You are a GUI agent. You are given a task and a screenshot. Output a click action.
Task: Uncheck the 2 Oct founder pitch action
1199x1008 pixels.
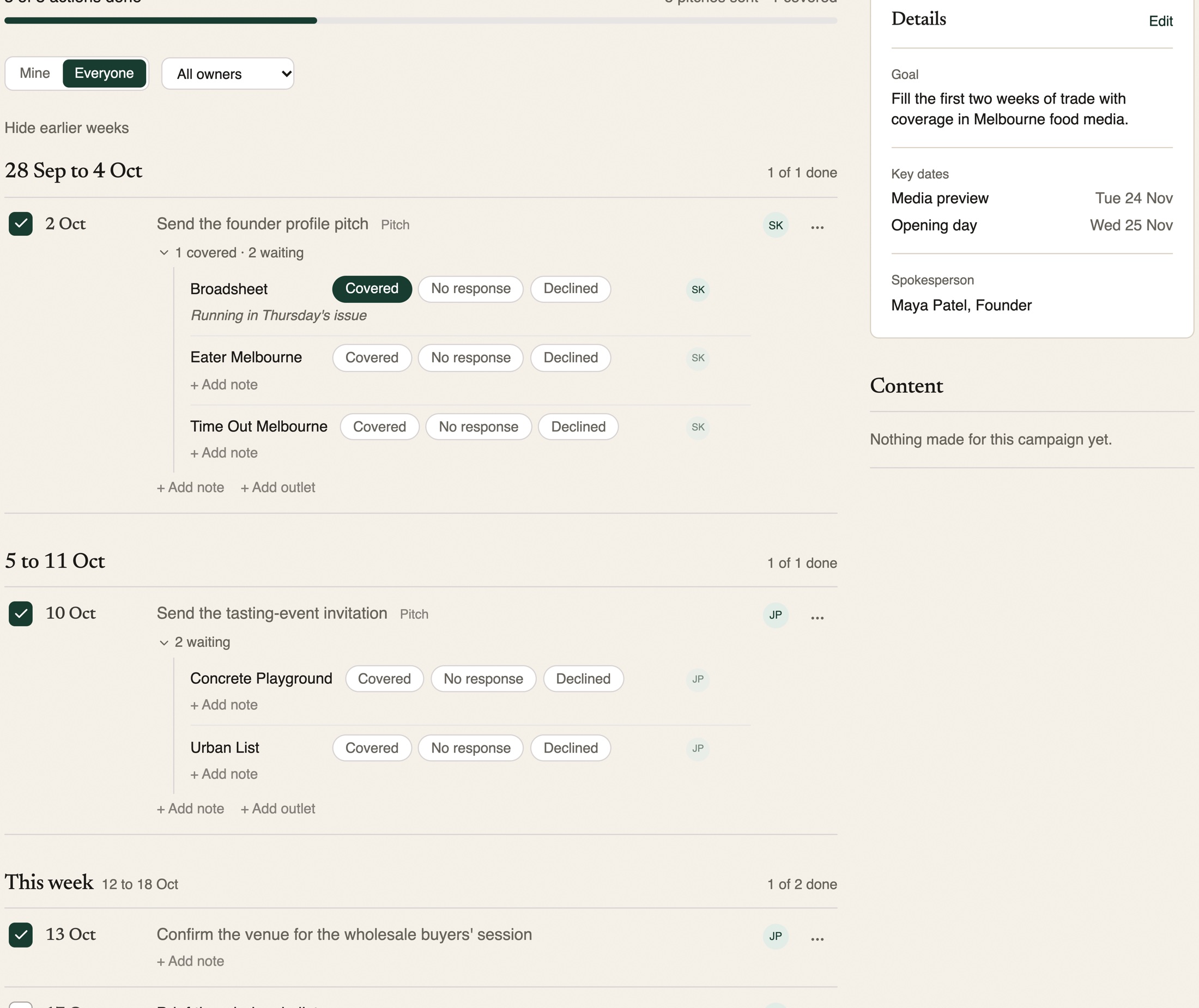pyautogui.click(x=21, y=223)
